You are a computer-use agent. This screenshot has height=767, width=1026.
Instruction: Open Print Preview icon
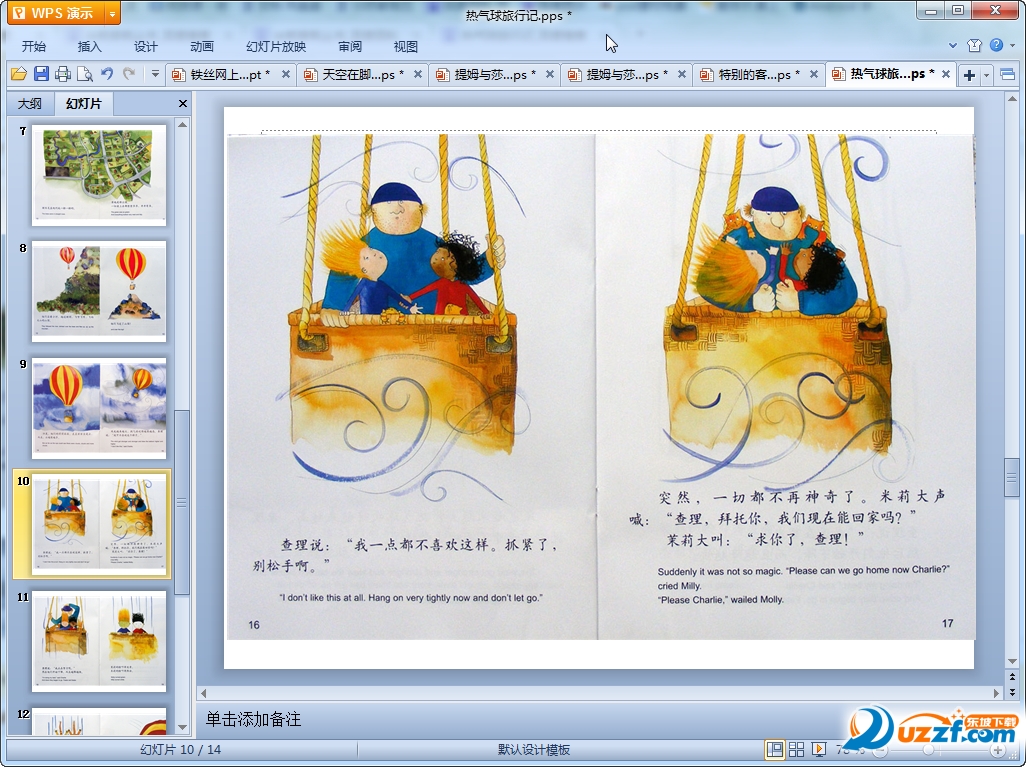tap(84, 74)
